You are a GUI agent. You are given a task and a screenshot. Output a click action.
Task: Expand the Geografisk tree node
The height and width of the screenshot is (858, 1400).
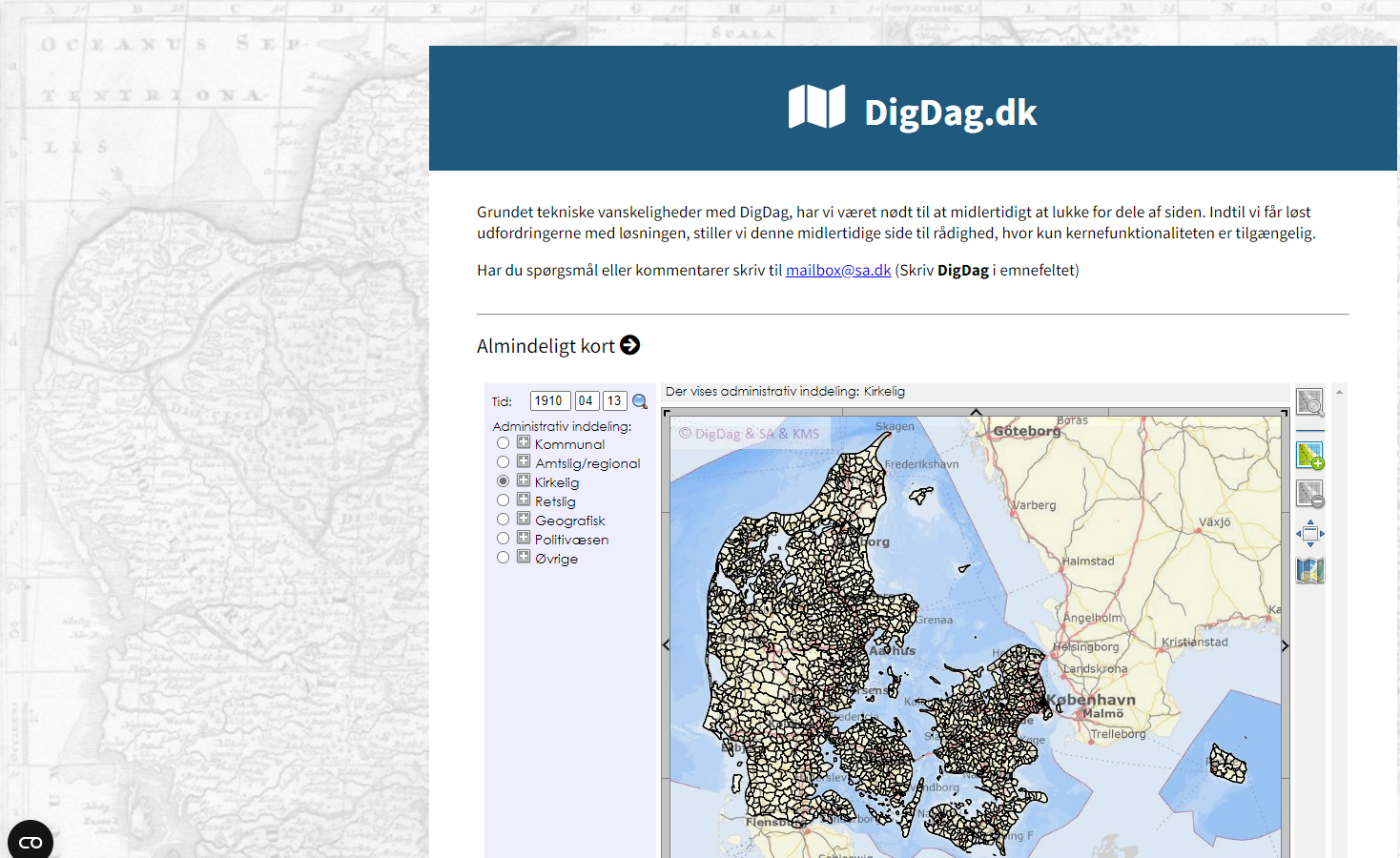[x=524, y=519]
